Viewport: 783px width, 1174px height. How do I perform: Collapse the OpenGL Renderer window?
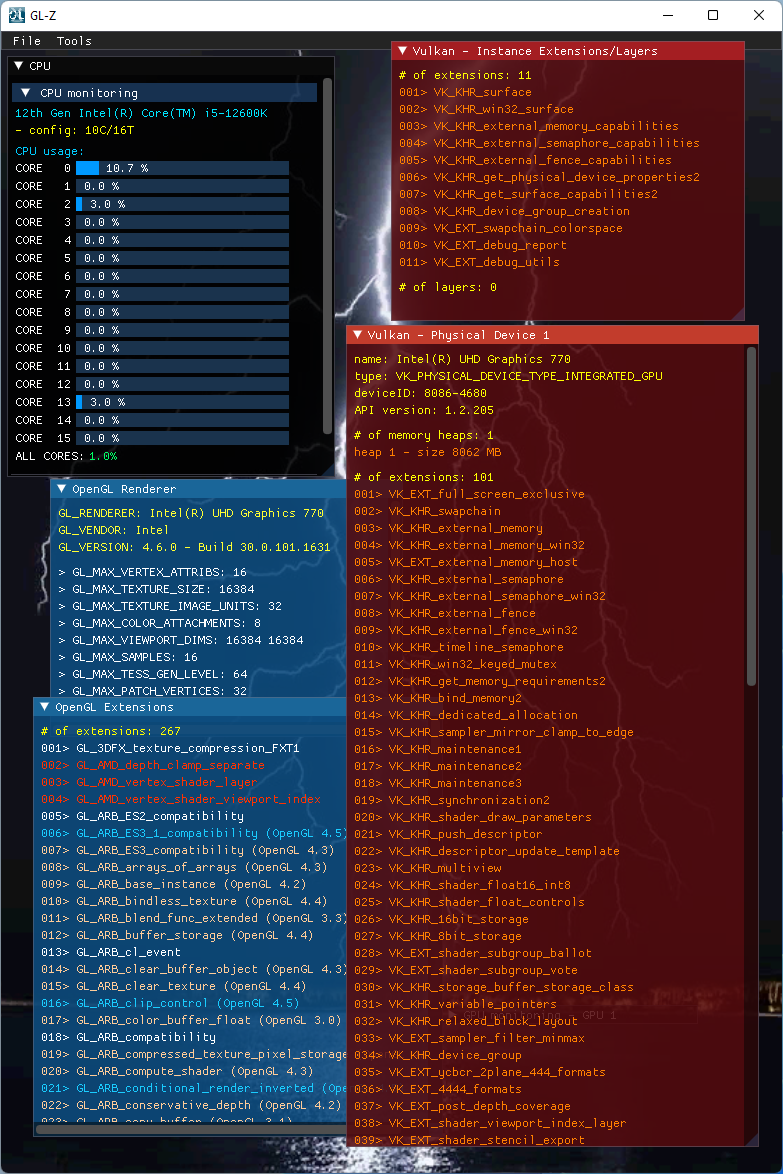61,489
